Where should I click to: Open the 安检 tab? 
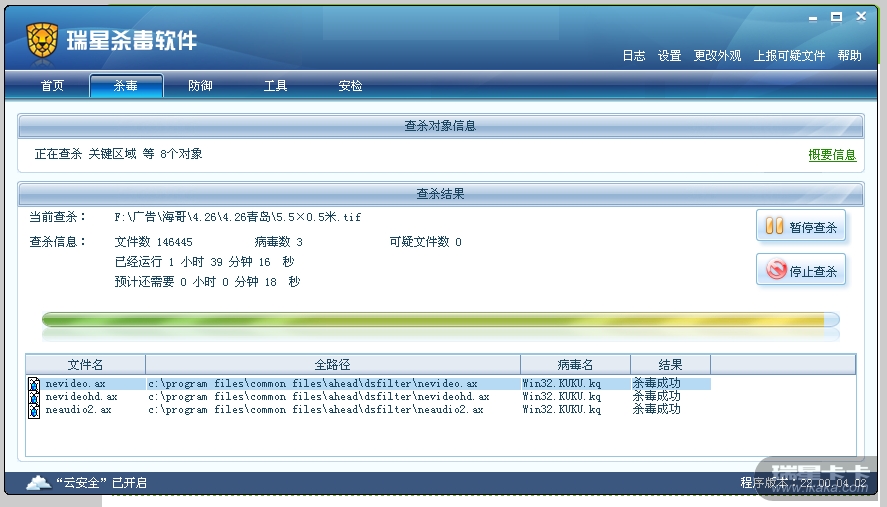pyautogui.click(x=350, y=85)
